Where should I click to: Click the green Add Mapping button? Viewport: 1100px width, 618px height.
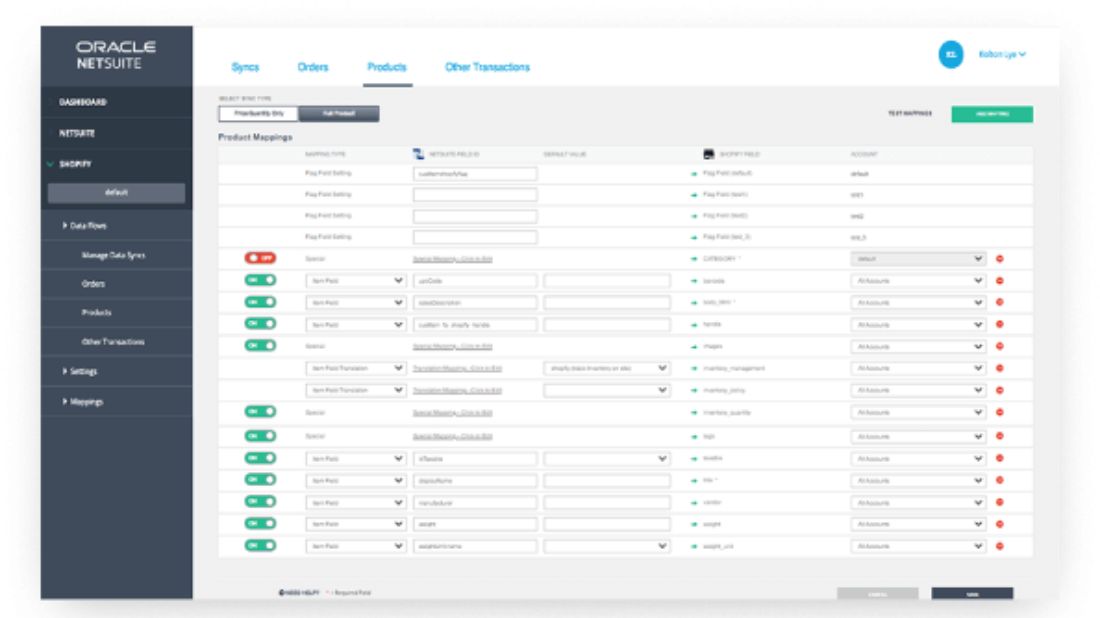pos(991,114)
